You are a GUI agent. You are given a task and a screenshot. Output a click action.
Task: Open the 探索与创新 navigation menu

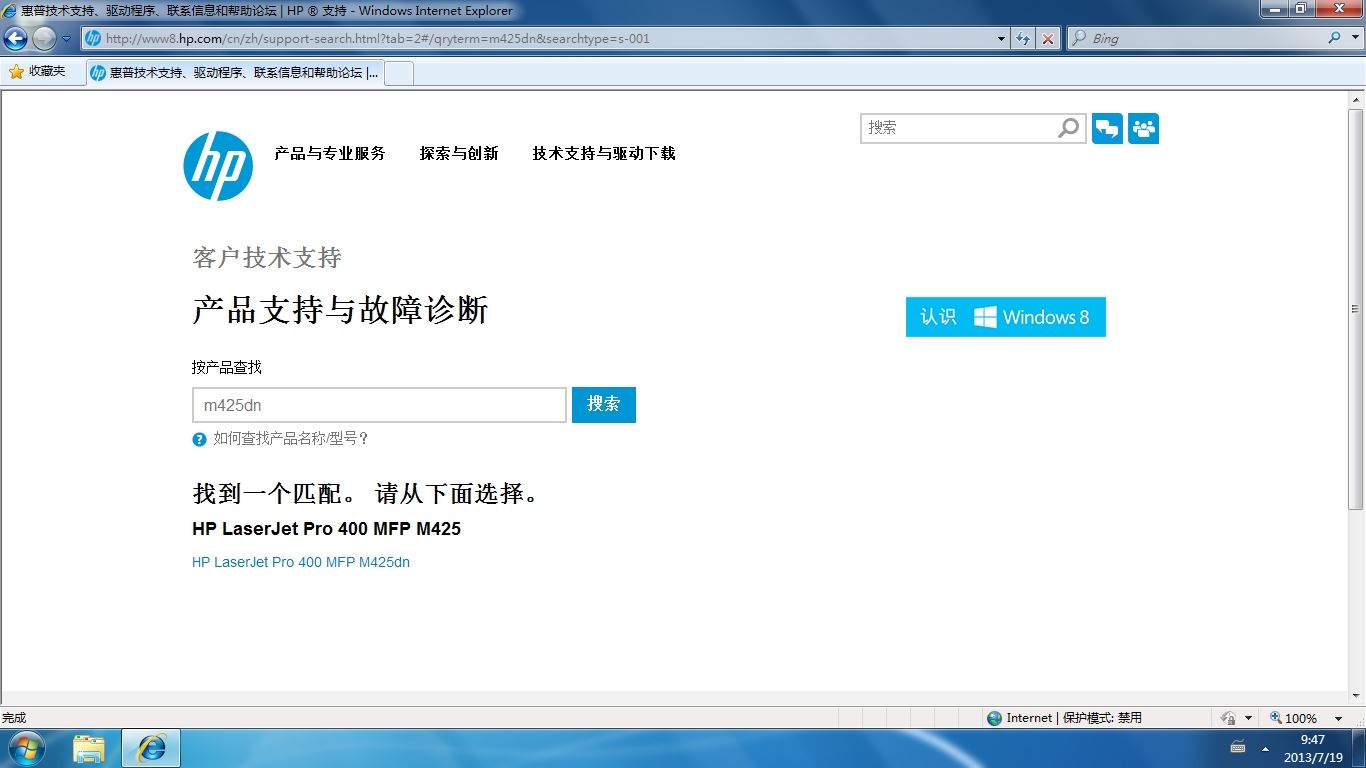[459, 153]
